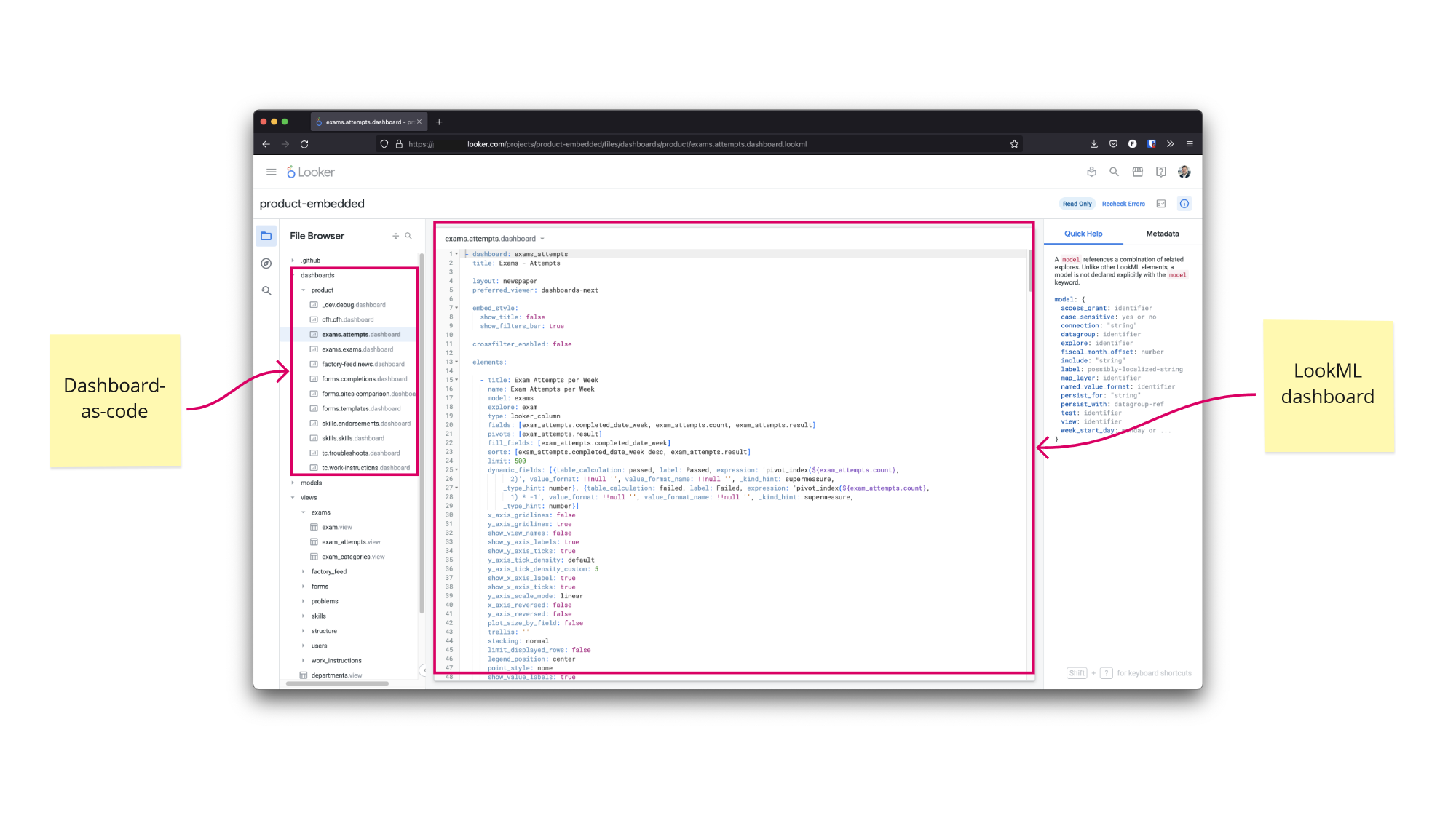This screenshot has height=818, width=1456.
Task: Switch to the Metadata tab
Action: point(1163,234)
